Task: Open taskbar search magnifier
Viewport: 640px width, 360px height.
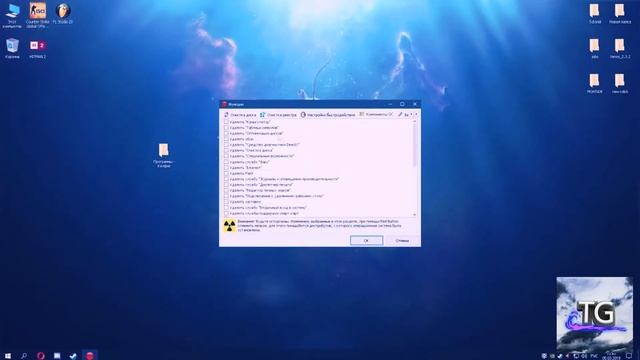Action: click(x=24, y=356)
